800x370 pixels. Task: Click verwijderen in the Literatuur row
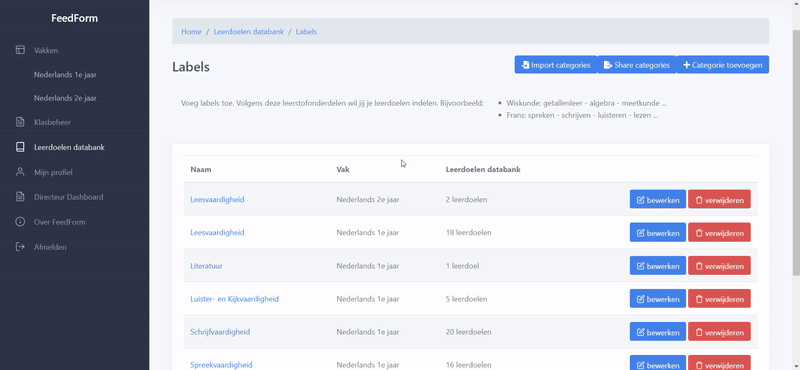(719, 266)
